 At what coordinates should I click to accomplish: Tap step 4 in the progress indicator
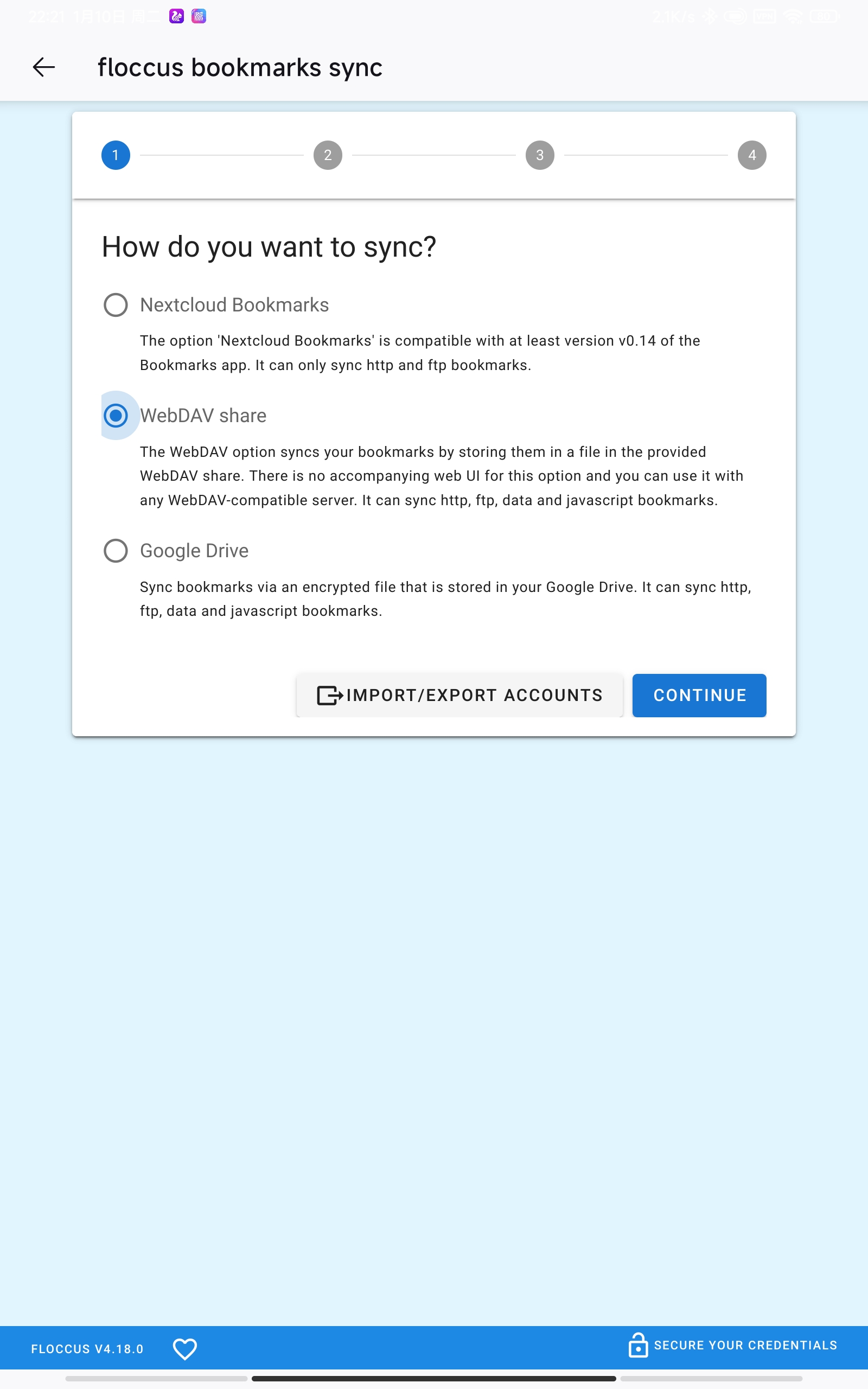click(752, 155)
